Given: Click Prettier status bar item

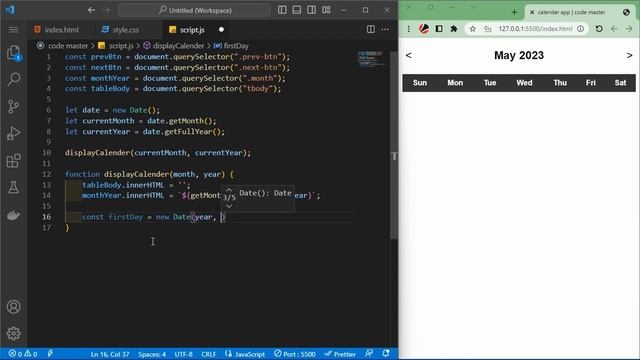Looking at the screenshot, I should (x=340, y=354).
